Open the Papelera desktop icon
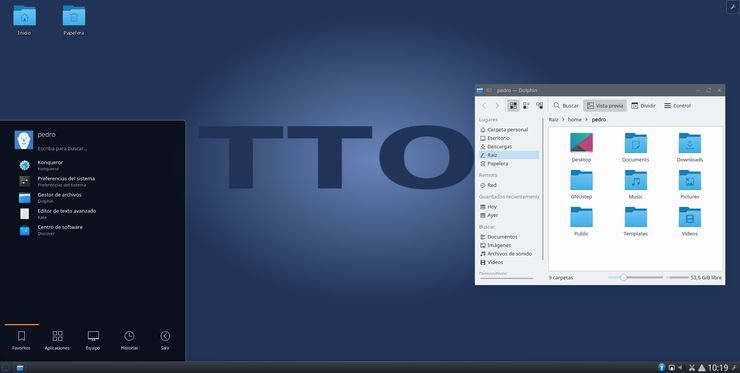The height and width of the screenshot is (373, 740). coord(74,20)
